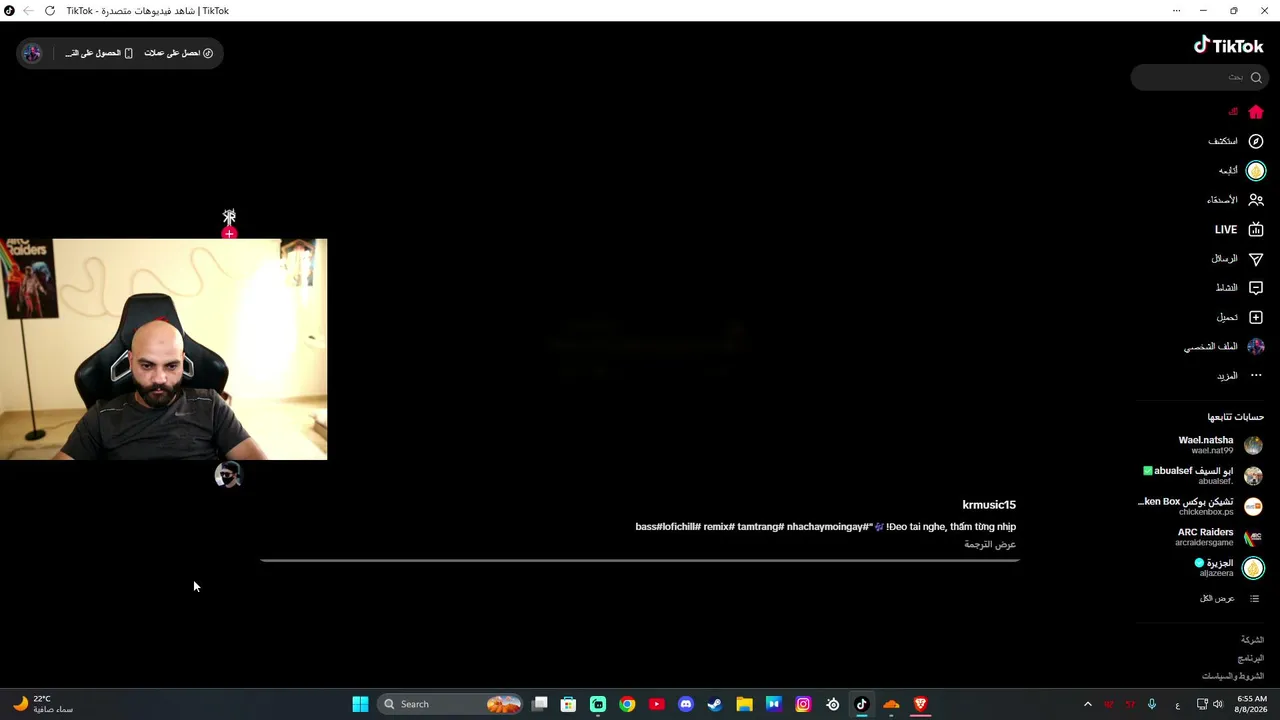Viewport: 1280px width, 720px height.
Task: Reload the TikTok page
Action: (50, 11)
